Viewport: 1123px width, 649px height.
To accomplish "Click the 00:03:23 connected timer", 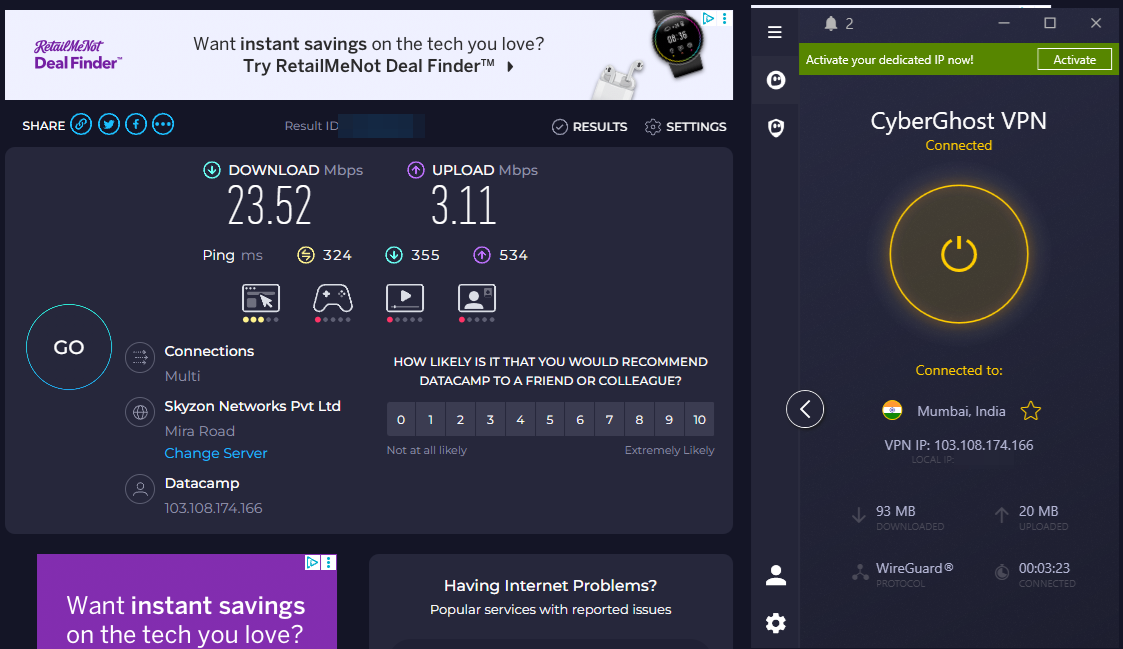I will click(x=1044, y=568).
